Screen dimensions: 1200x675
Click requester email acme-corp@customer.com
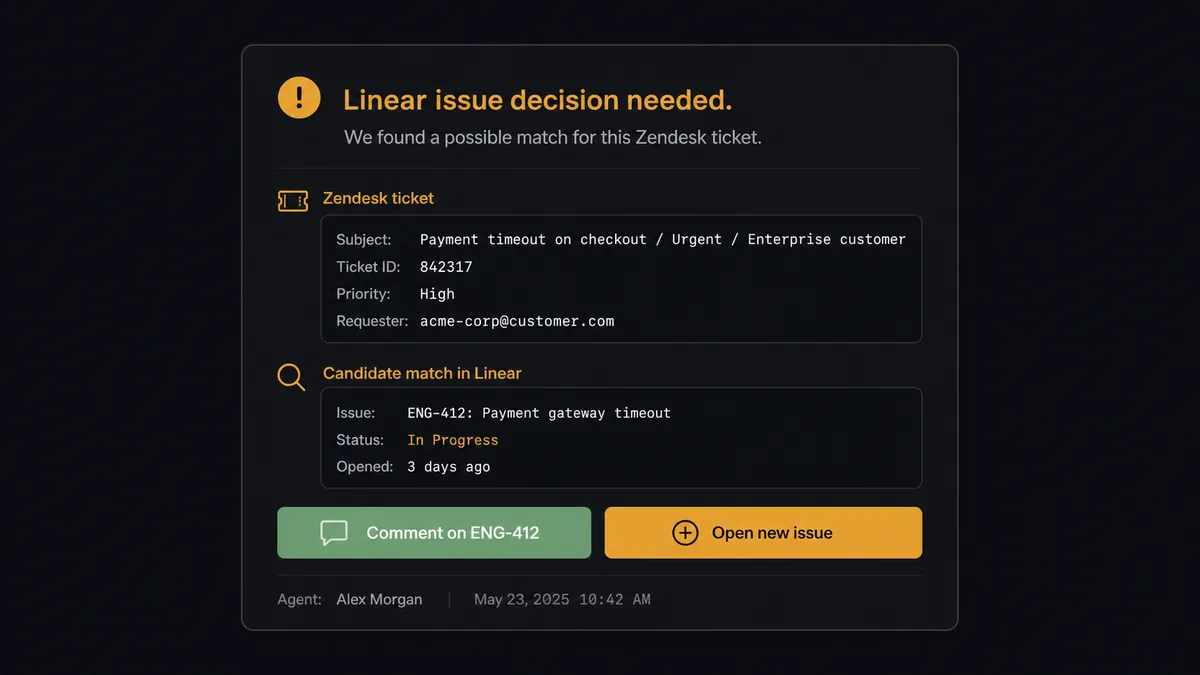(517, 321)
